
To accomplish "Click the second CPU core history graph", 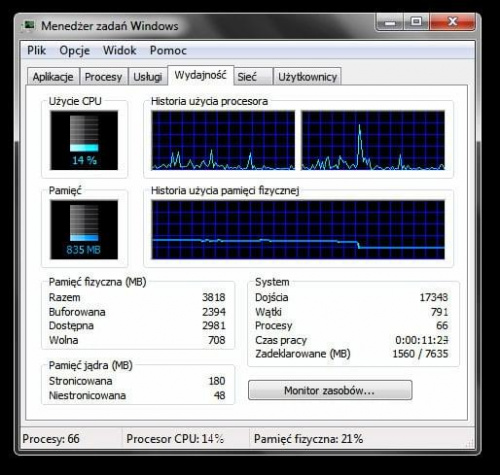I will [373, 140].
